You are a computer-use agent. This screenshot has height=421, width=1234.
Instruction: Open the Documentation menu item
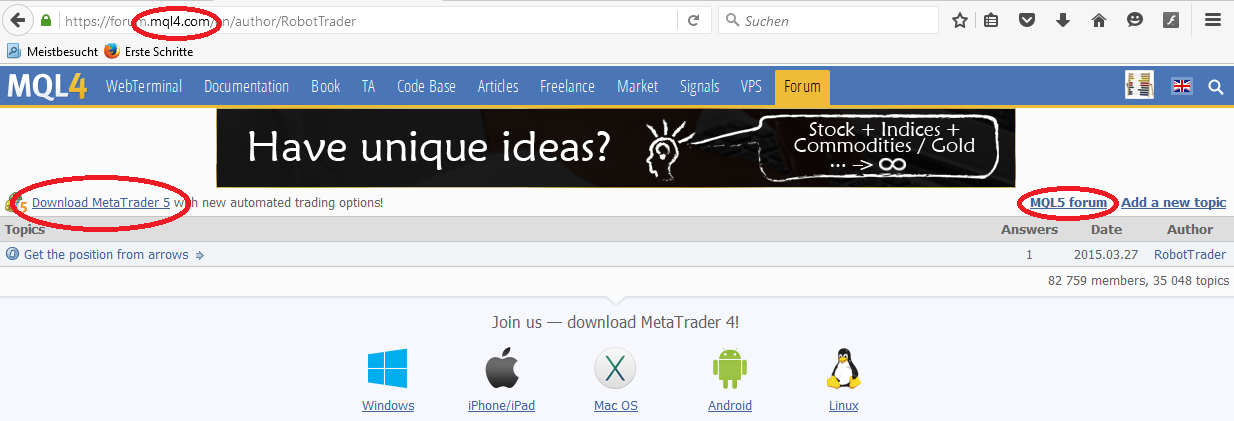pos(246,86)
